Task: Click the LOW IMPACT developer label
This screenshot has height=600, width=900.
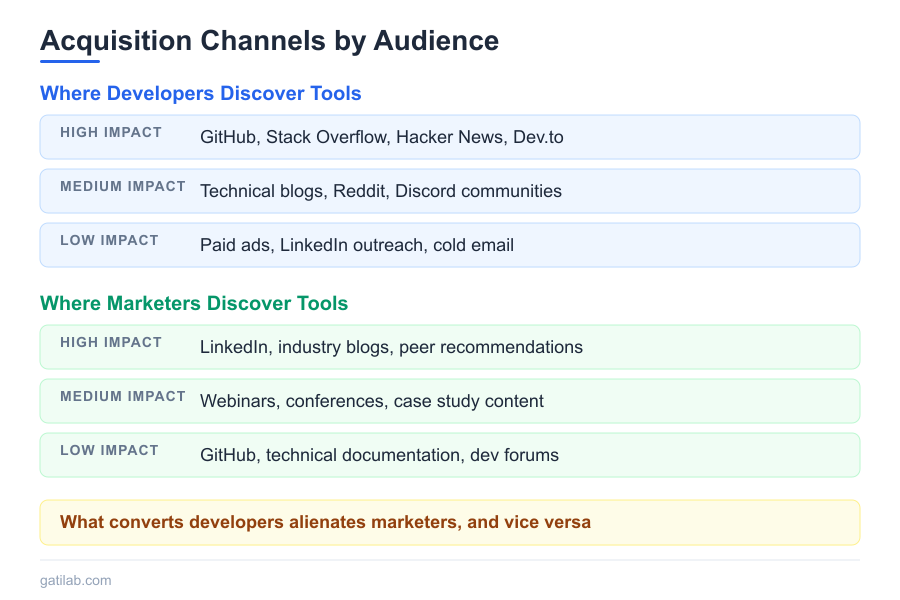Action: 110,240
